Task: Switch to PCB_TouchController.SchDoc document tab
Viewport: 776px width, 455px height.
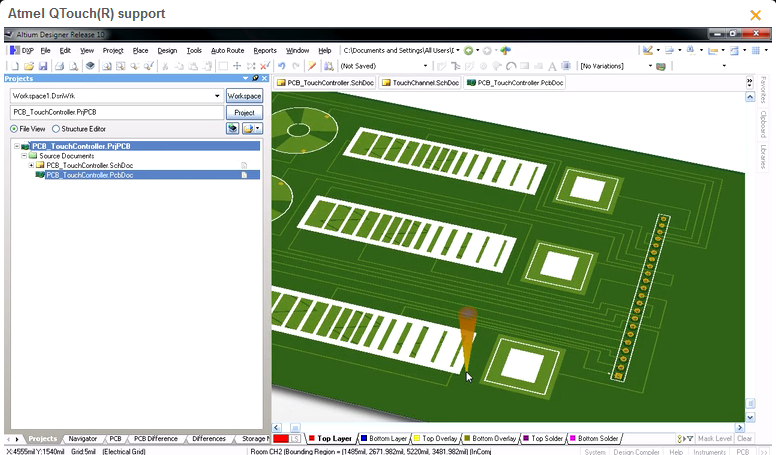Action: [325, 83]
